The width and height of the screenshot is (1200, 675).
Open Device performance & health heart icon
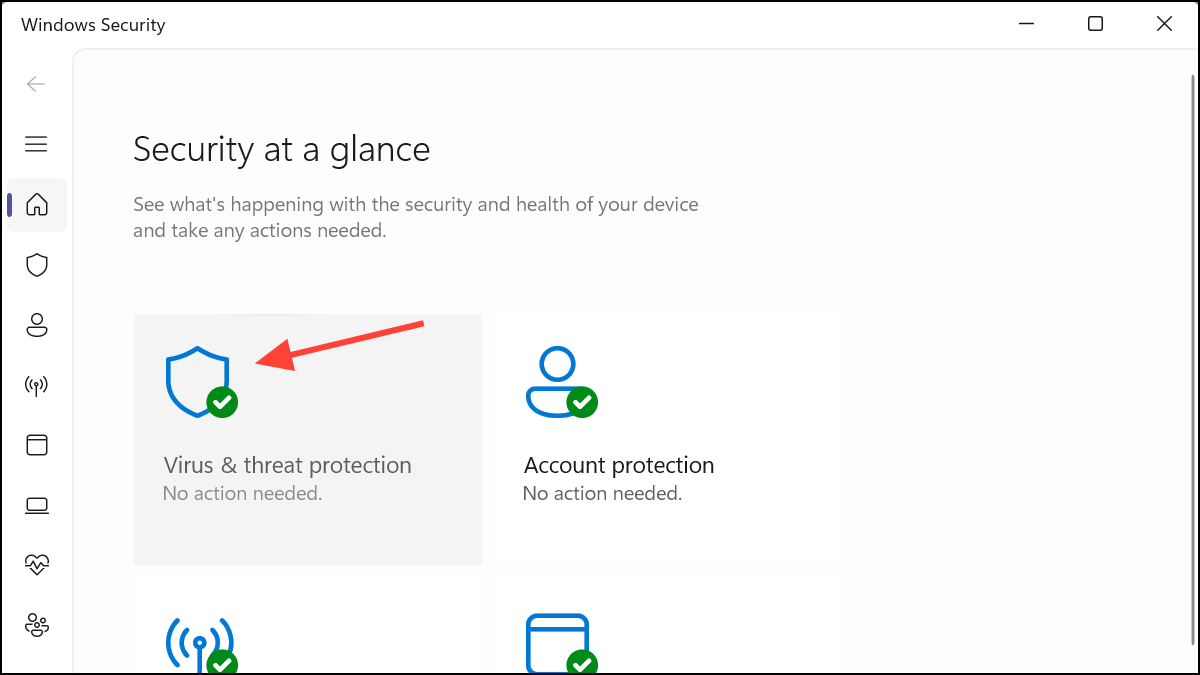[37, 565]
